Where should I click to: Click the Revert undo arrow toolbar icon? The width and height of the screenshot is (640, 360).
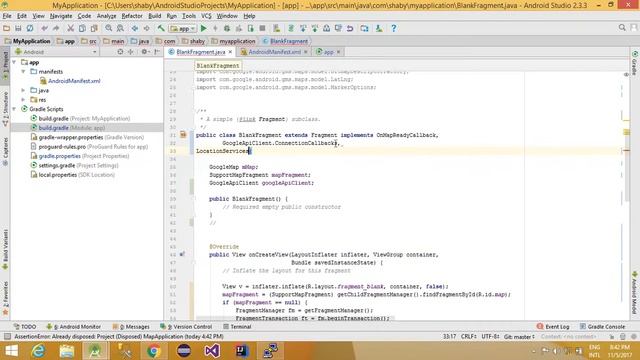point(350,28)
